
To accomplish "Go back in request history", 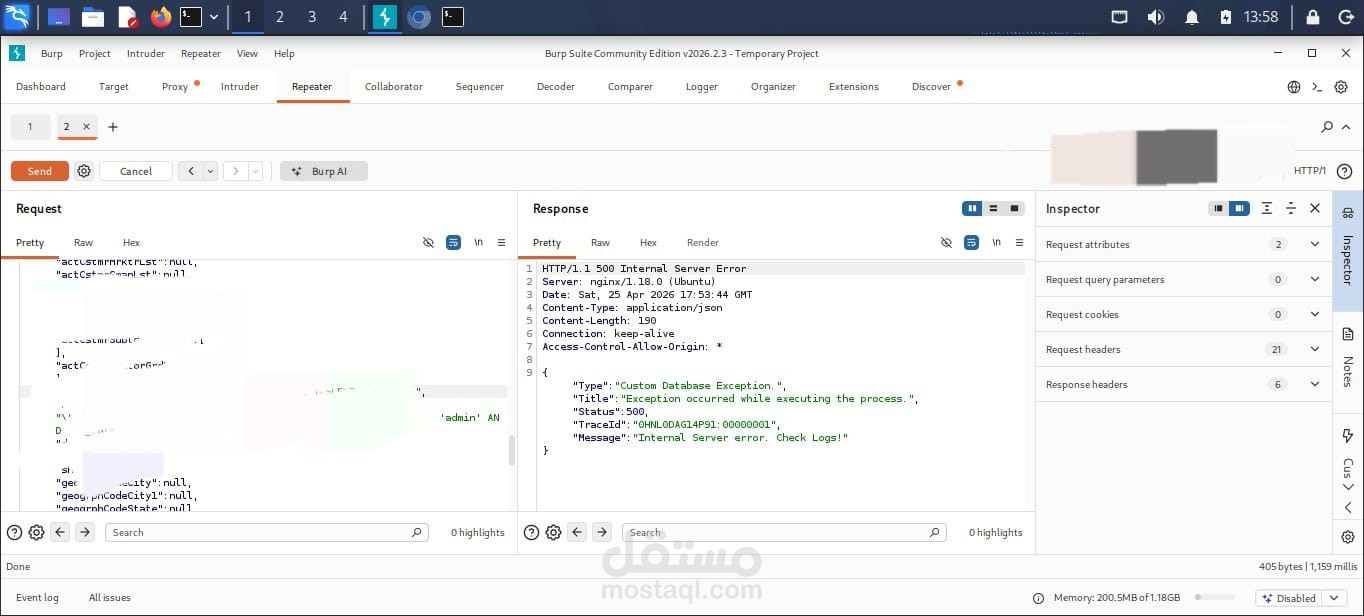I will [190, 171].
